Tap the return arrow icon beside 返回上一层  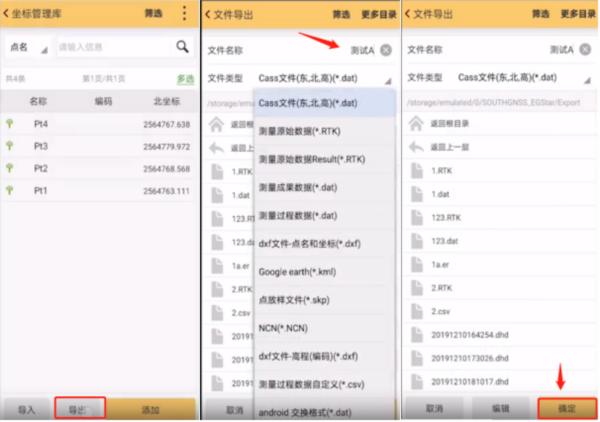pos(416,147)
